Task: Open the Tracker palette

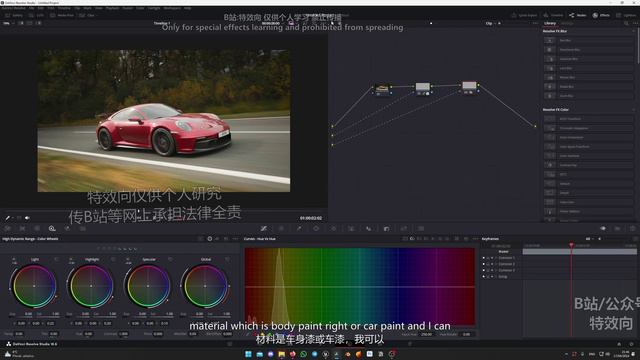Action: pyautogui.click(x=334, y=229)
